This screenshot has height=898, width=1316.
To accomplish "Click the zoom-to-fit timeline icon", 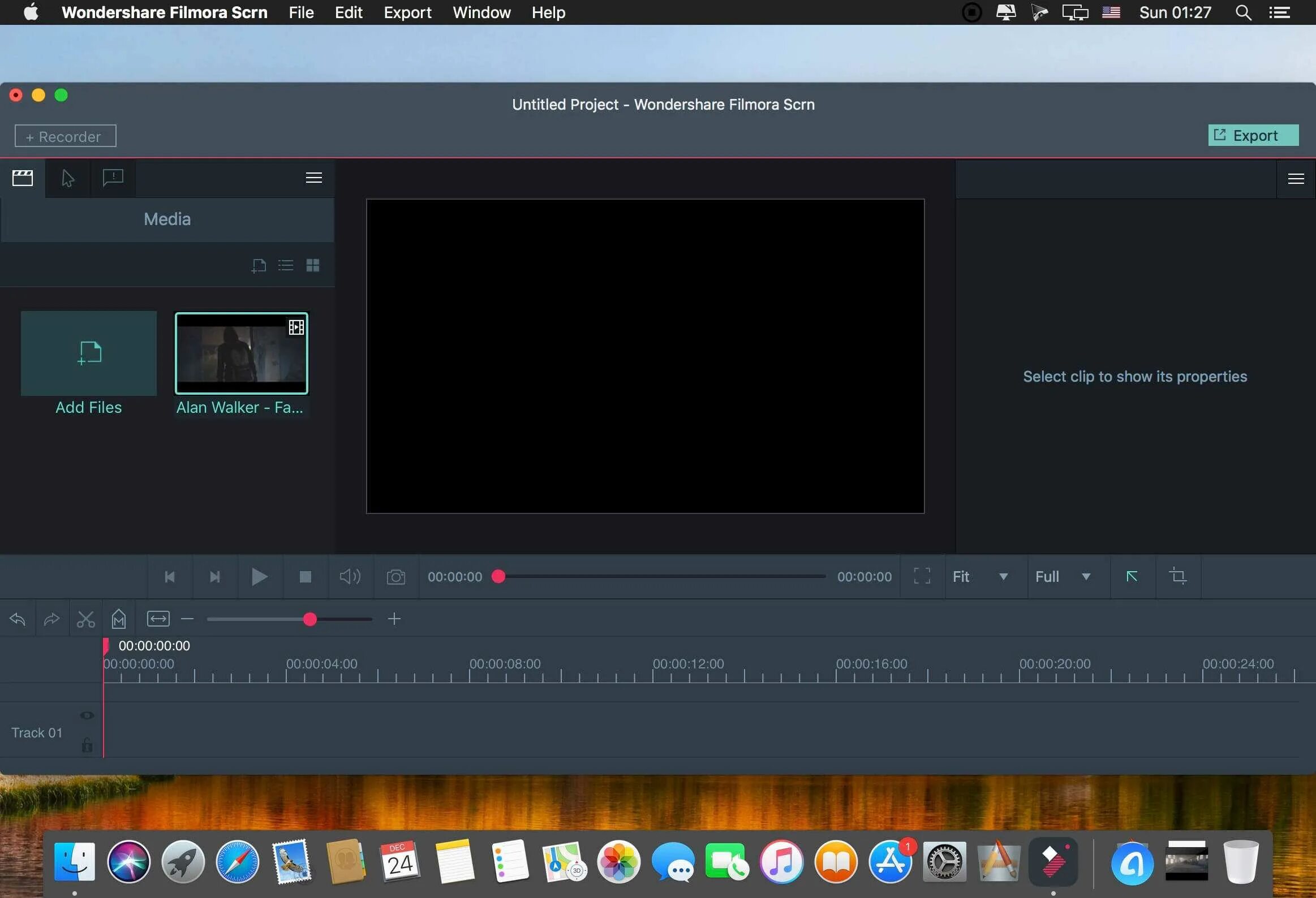I will 158,619.
